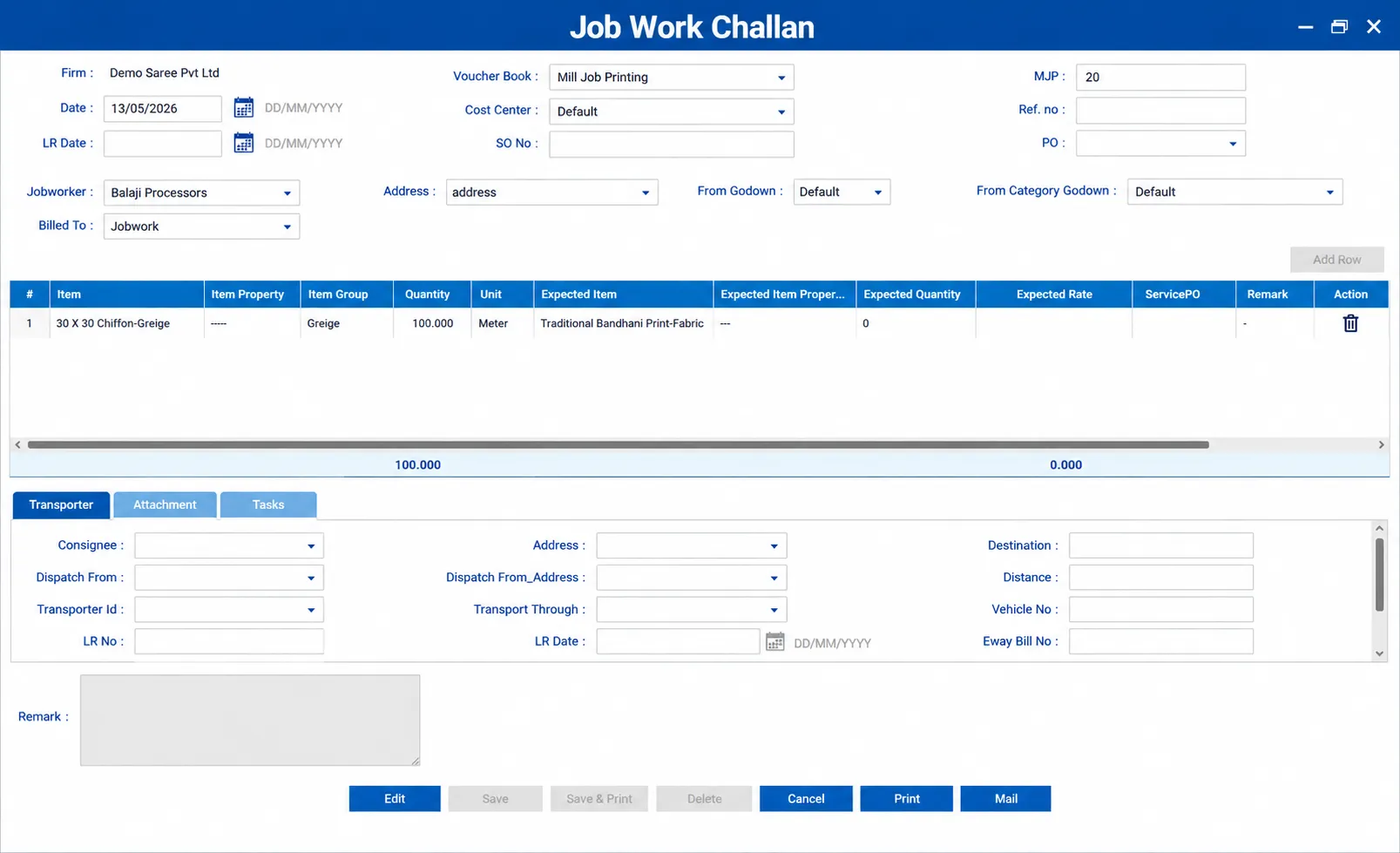Image resolution: width=1400 pixels, height=853 pixels.
Task: Click the Expected Quantity column header
Action: pyautogui.click(x=916, y=294)
